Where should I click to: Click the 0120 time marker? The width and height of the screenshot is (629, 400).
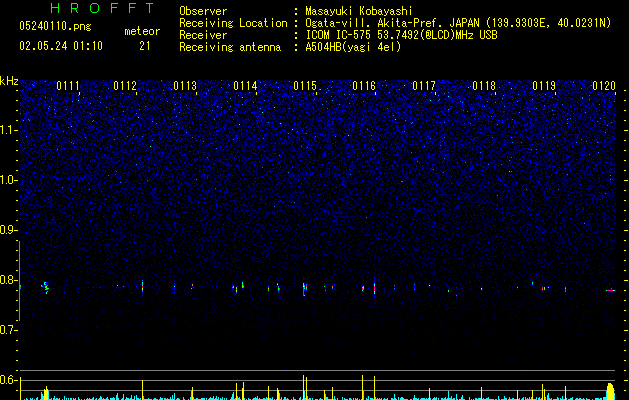coord(604,86)
